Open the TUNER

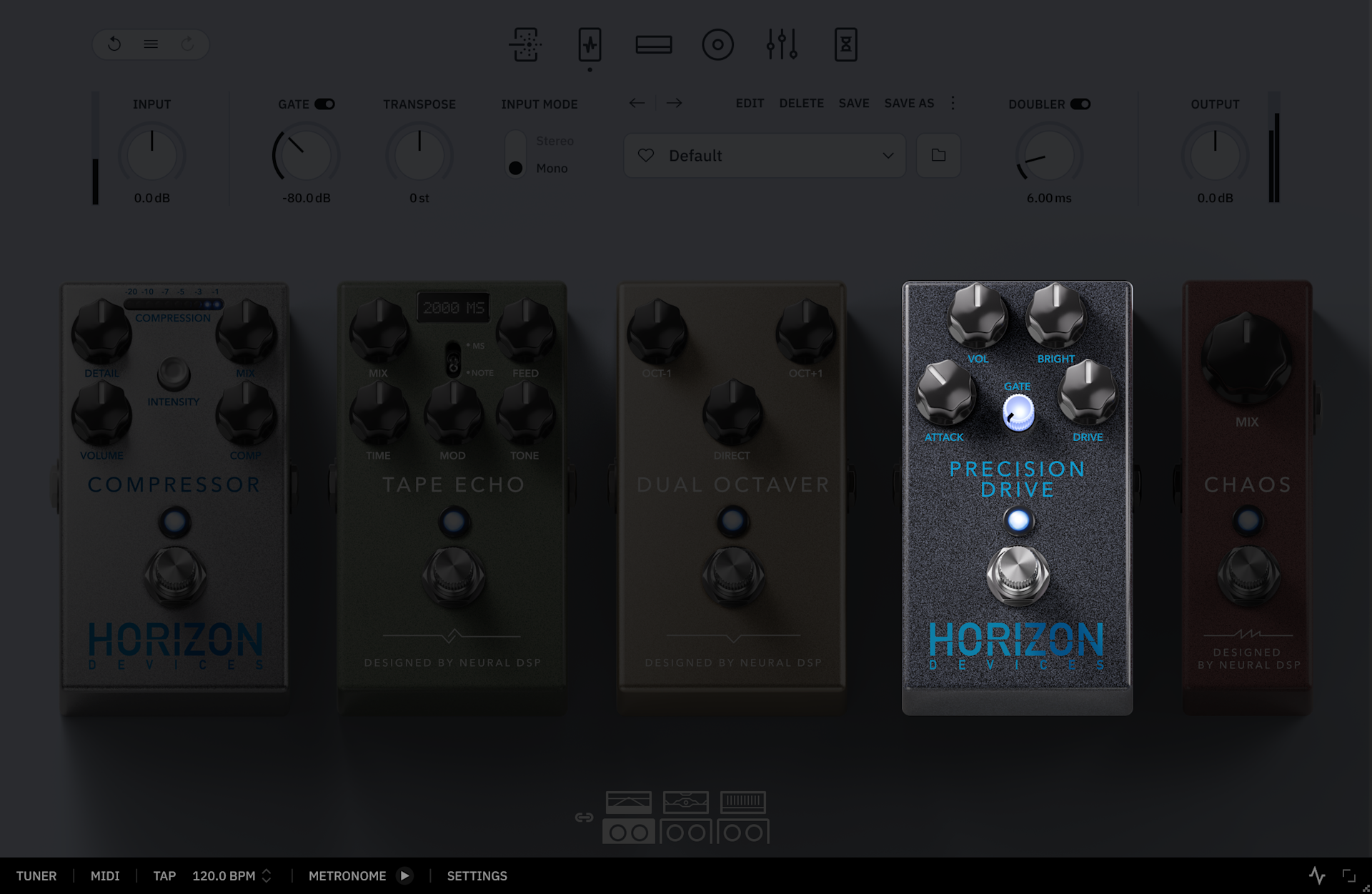[x=36, y=875]
